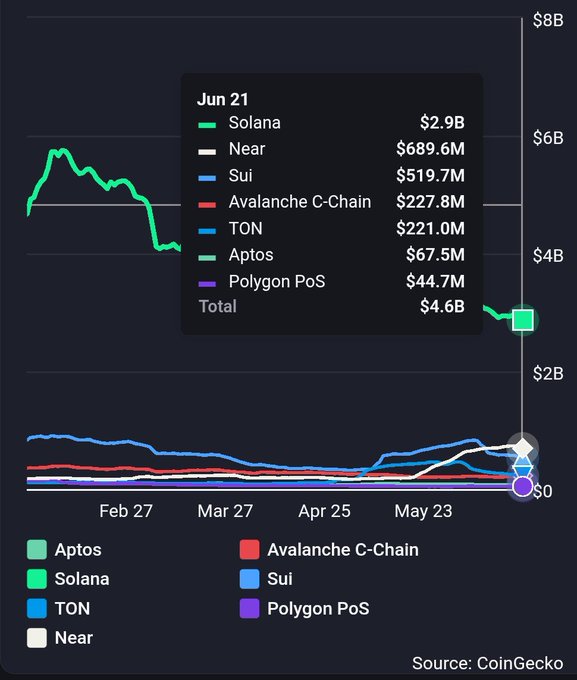Viewport: 577px width, 680px height.
Task: Click the purple circle Polygon PoS marker
Action: click(x=523, y=486)
